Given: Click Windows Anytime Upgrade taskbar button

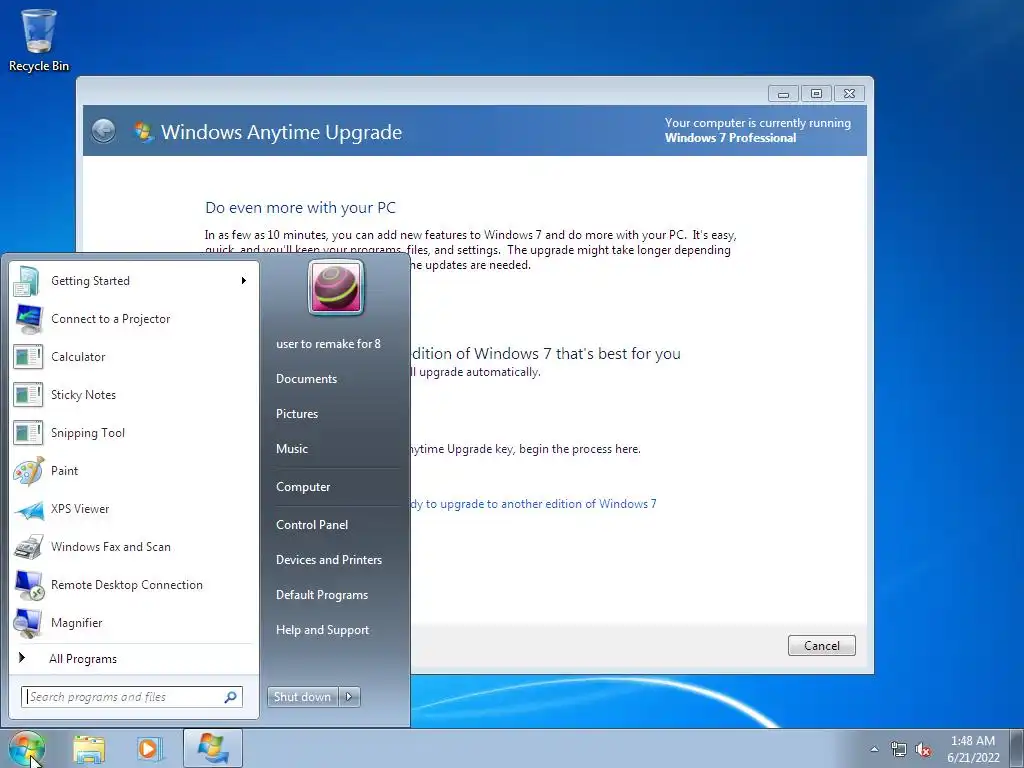Looking at the screenshot, I should (213, 748).
